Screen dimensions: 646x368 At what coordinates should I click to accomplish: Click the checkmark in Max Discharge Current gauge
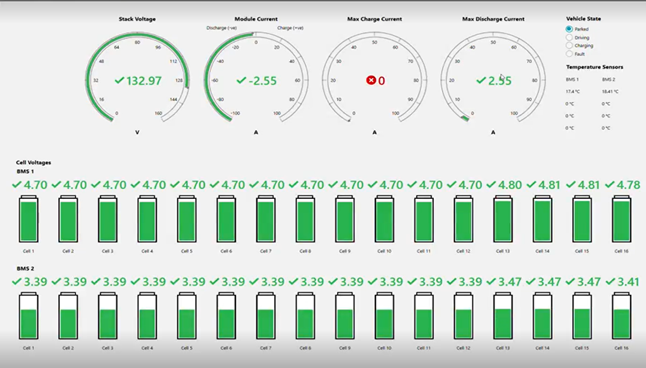481,80
